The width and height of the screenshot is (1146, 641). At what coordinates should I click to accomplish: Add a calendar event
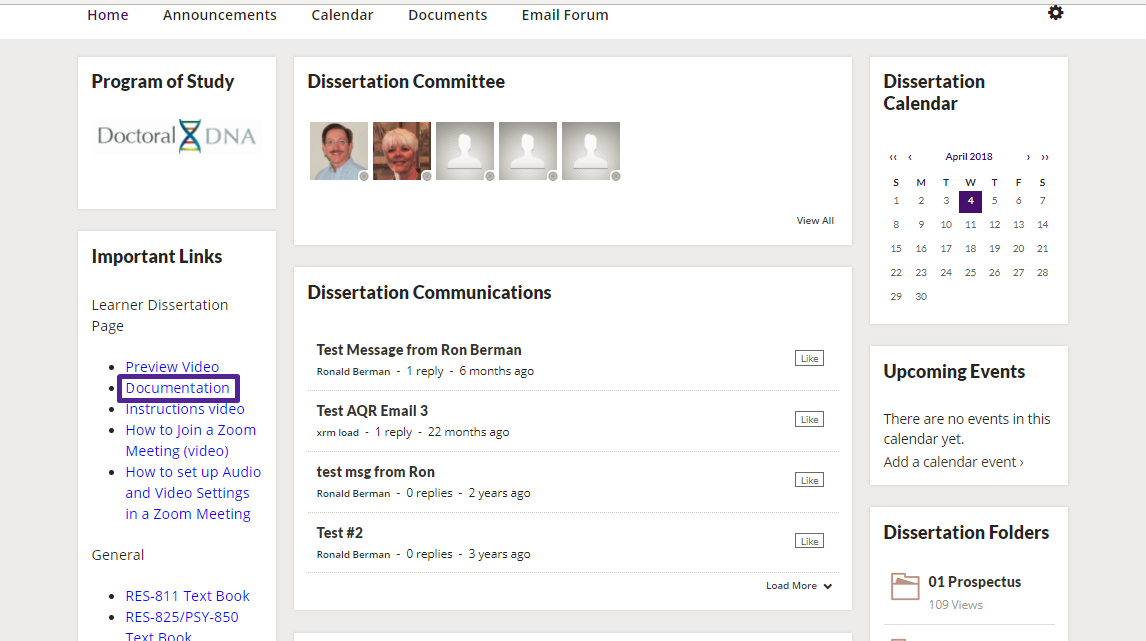953,462
